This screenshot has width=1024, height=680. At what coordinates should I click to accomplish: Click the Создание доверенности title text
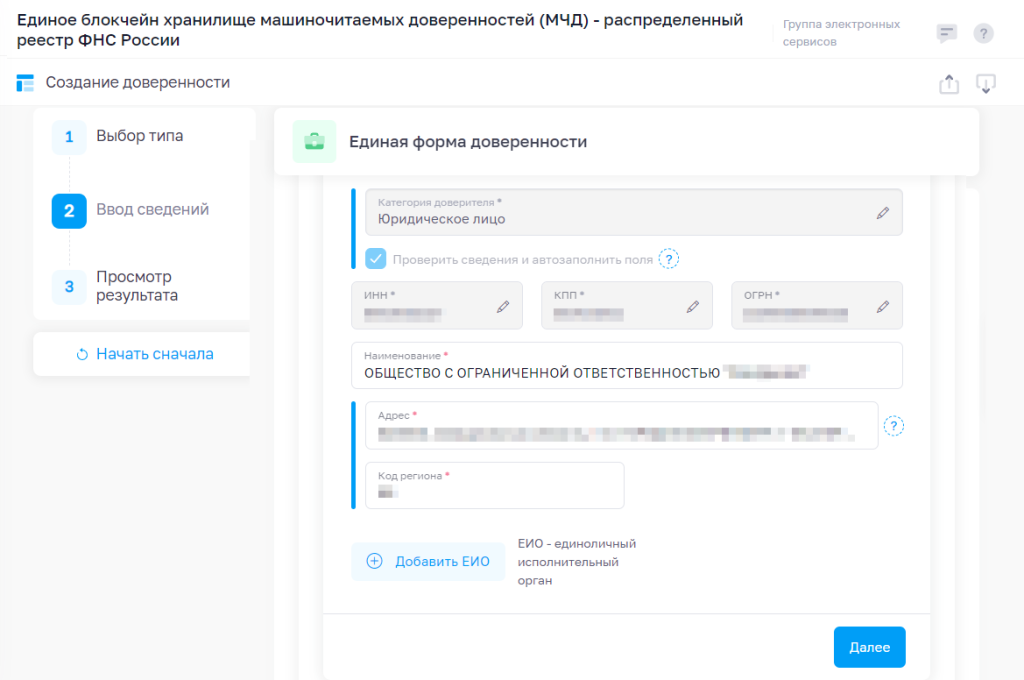pos(138,82)
